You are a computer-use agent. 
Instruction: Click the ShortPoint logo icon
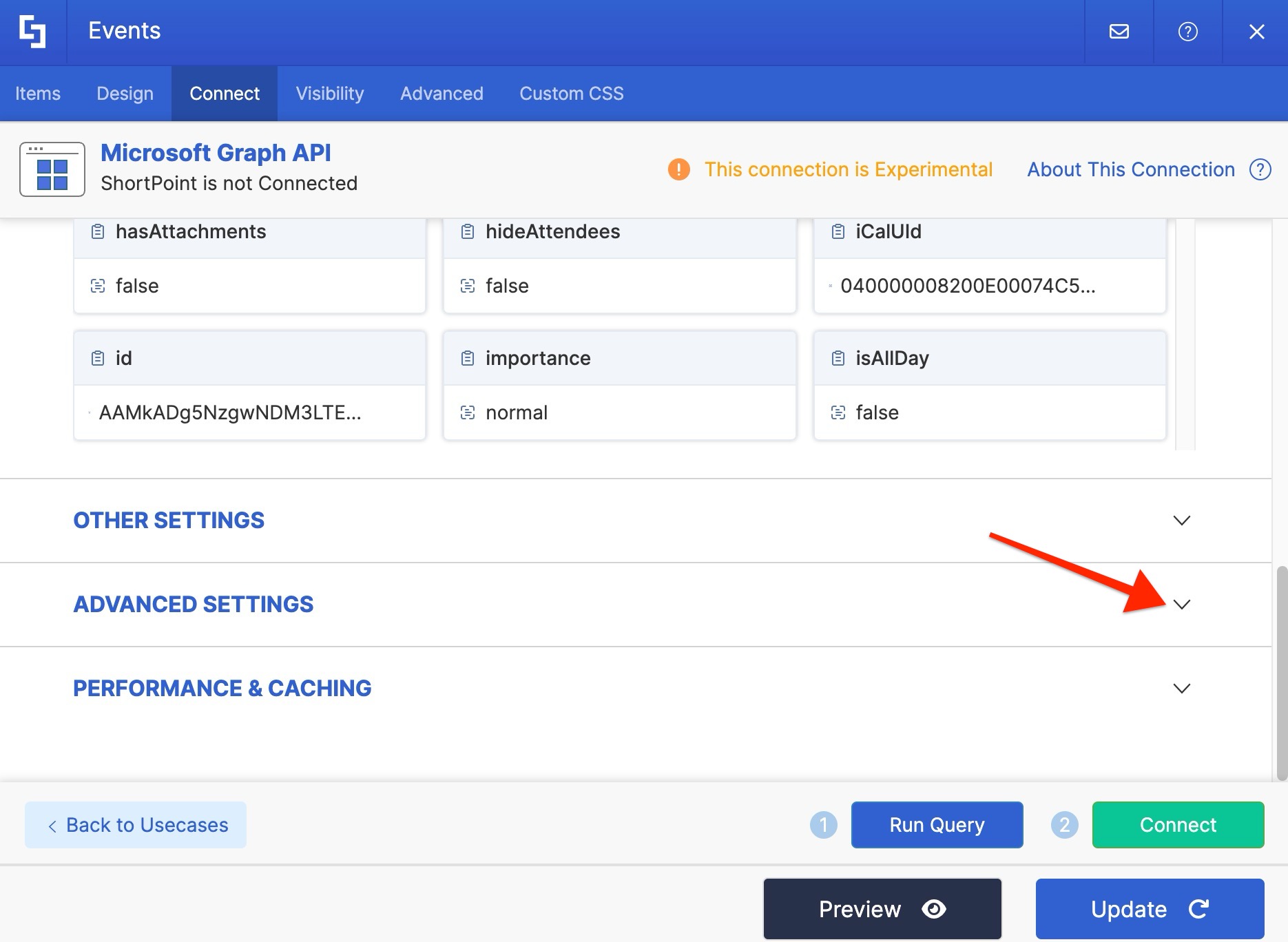32,32
